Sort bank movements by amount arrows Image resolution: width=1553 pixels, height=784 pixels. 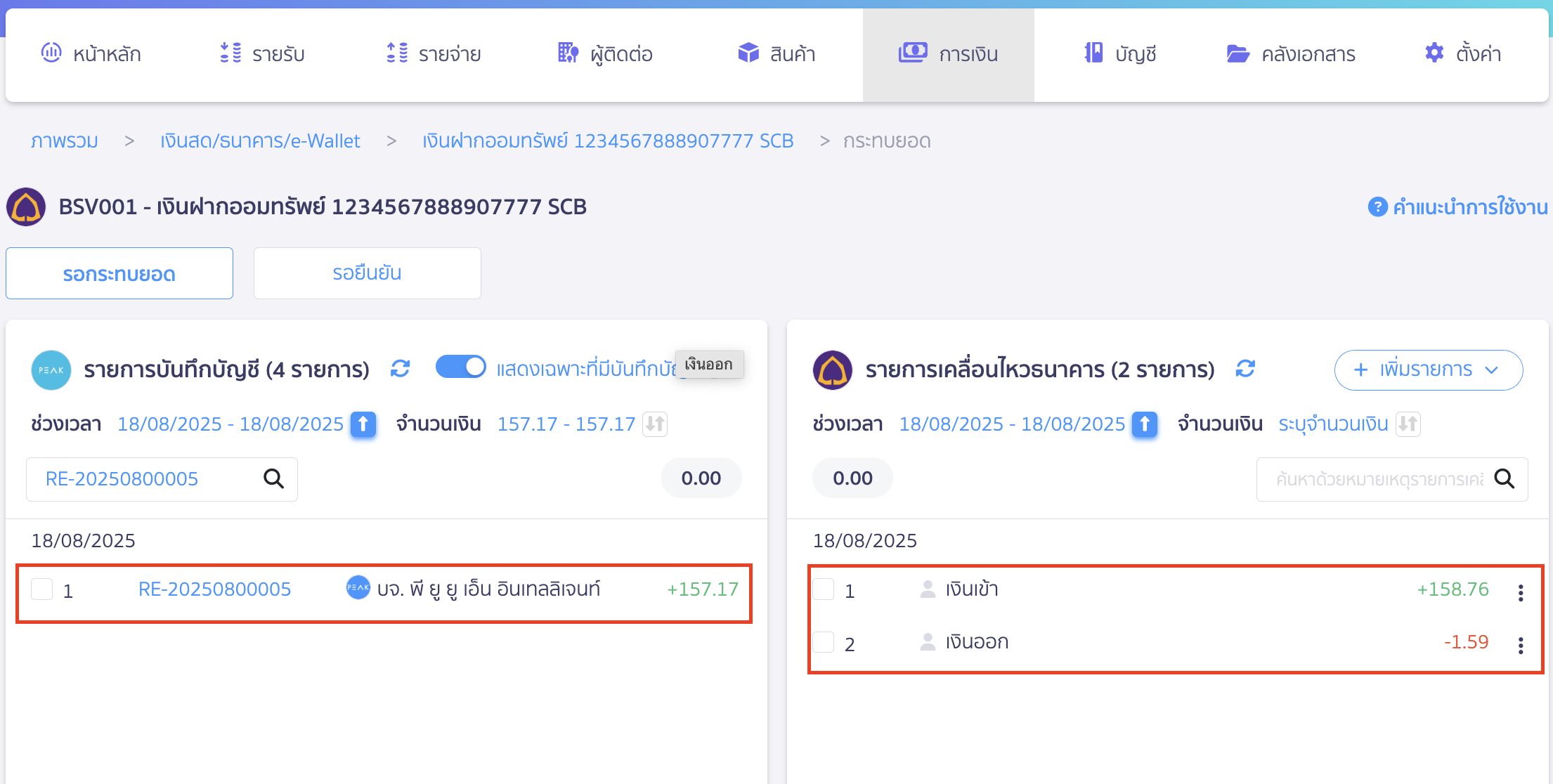coord(1408,424)
